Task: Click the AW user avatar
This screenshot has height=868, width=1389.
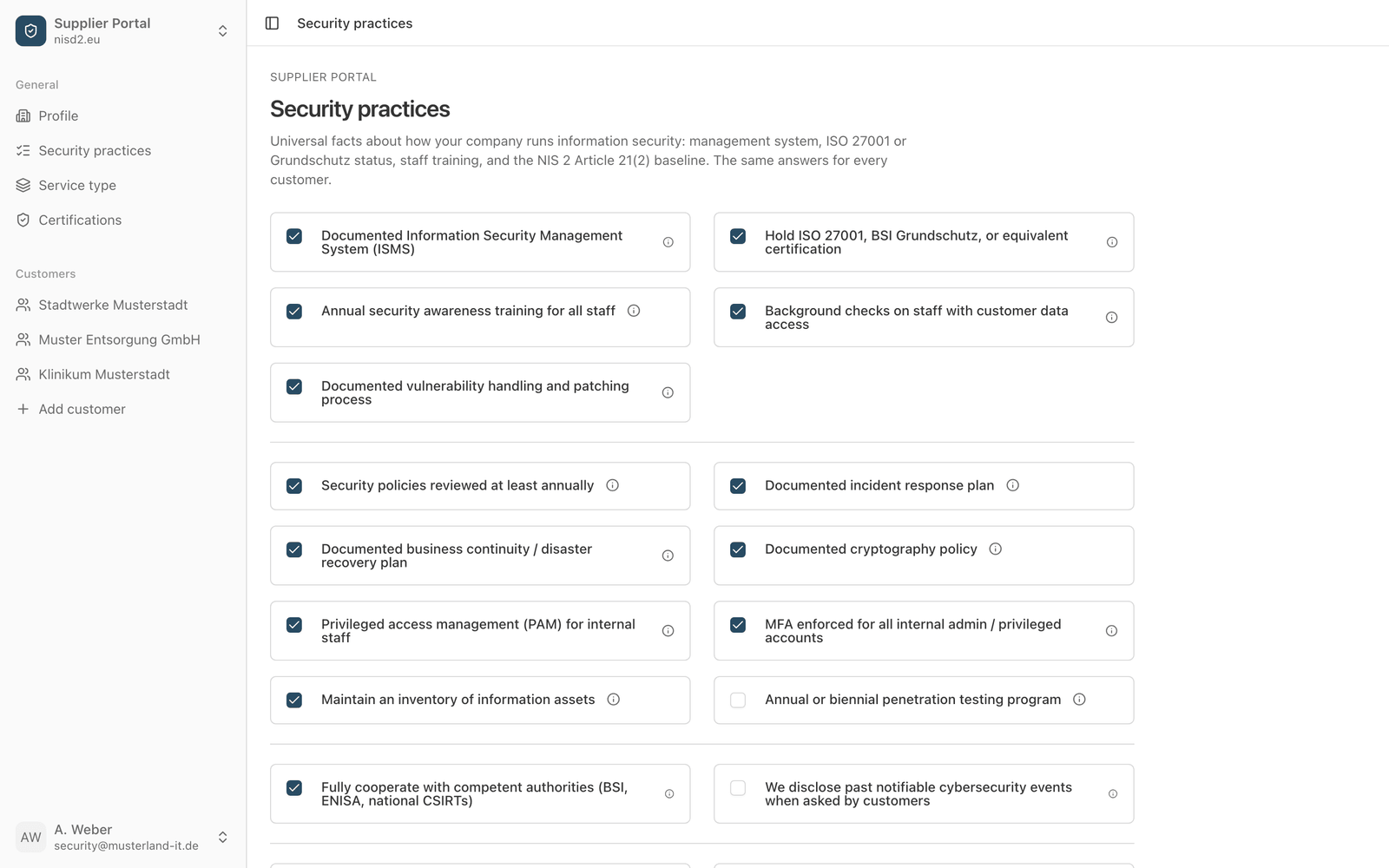Action: (30, 837)
